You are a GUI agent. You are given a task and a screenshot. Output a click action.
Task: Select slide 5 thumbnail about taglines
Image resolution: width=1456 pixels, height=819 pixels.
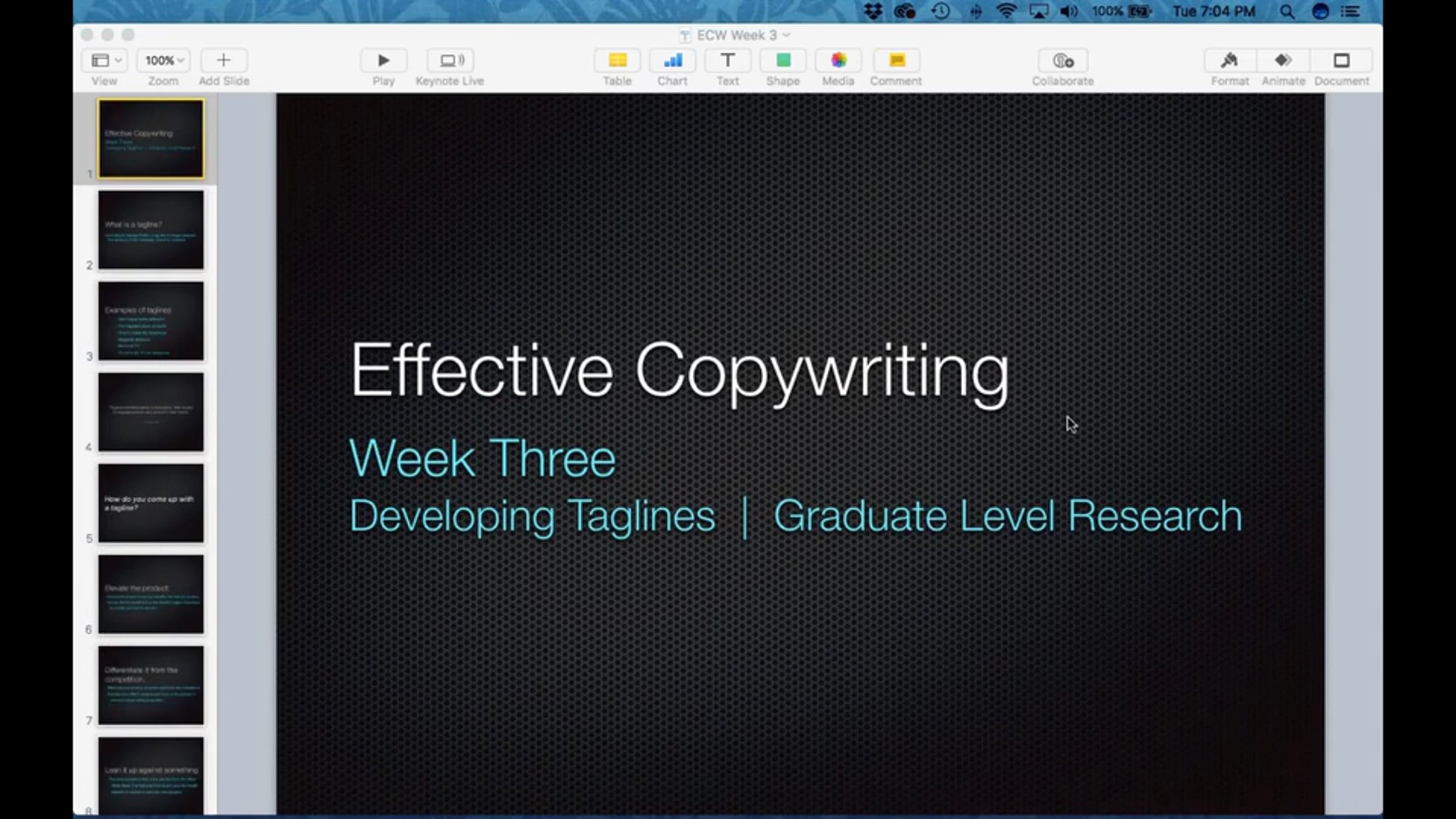tap(151, 503)
